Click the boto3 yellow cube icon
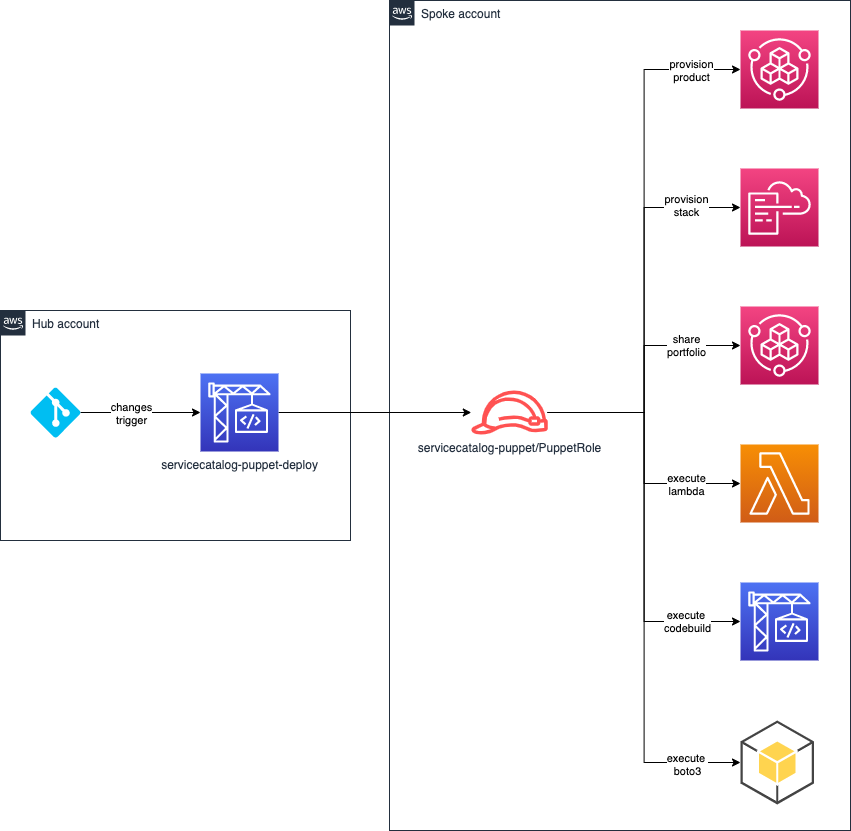The image size is (851, 831). click(777, 763)
